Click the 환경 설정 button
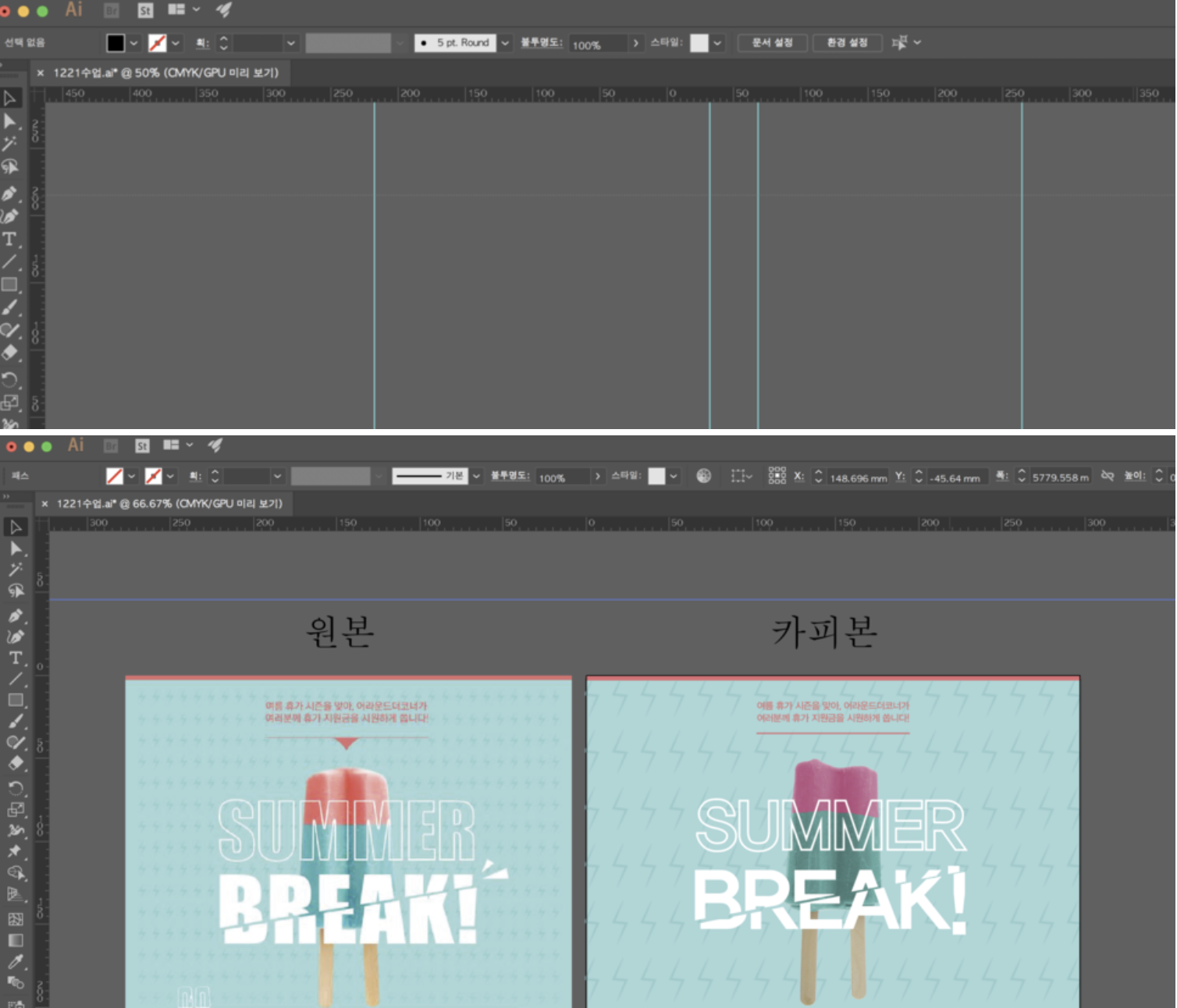The width and height of the screenshot is (1177, 1008). click(x=848, y=43)
